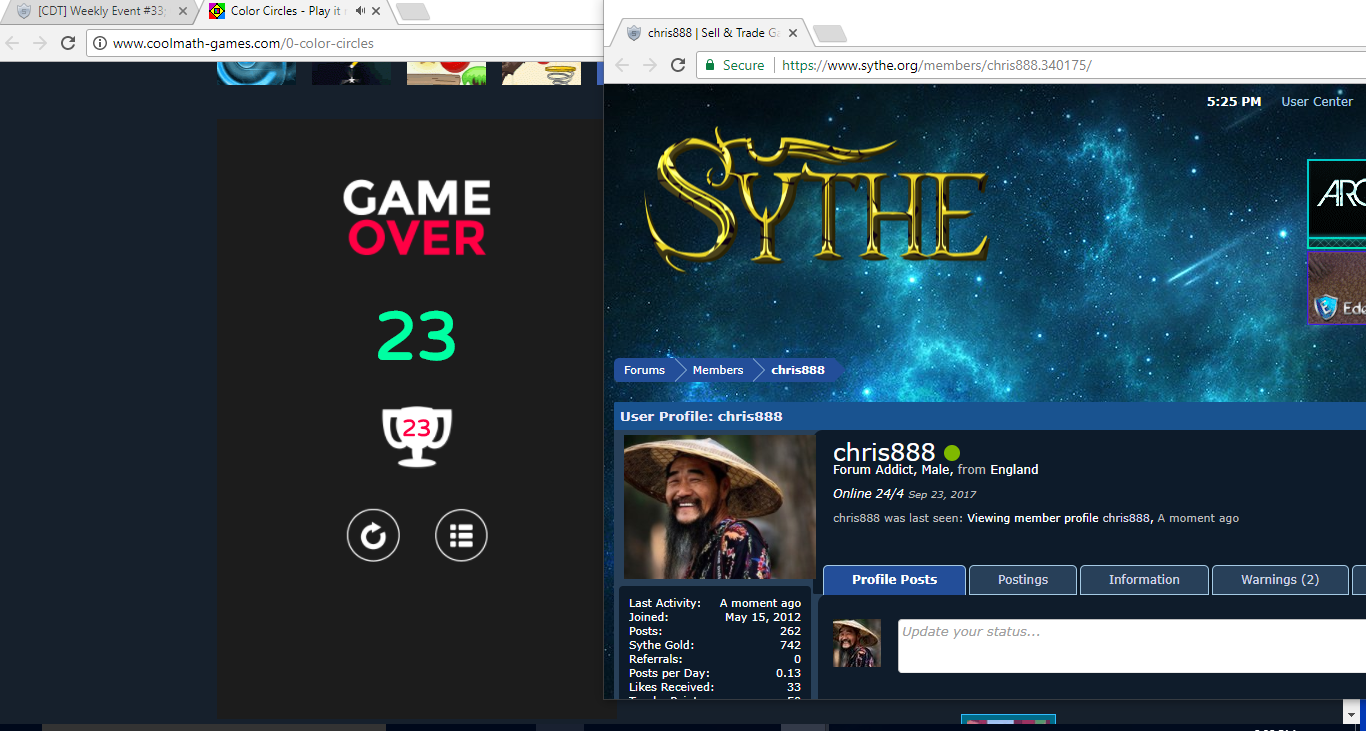Click the Joined date May 15, 2012

763,618
